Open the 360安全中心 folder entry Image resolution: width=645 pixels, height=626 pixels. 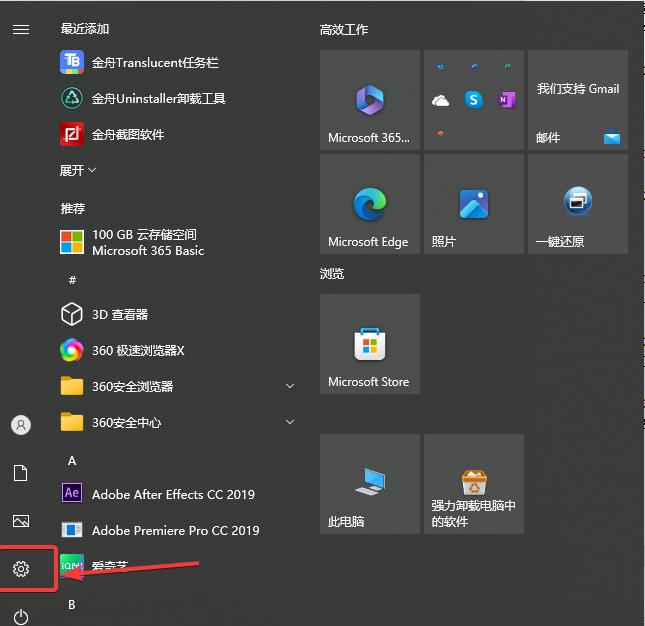[178, 422]
